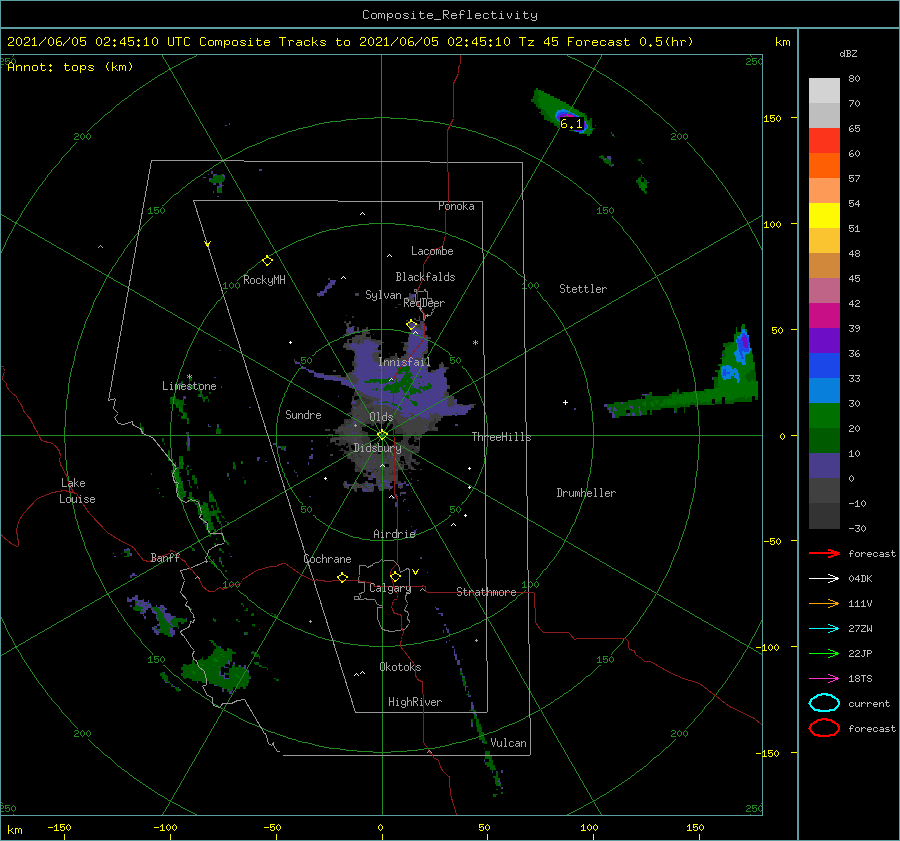Click the RedDeer city label

point(424,303)
